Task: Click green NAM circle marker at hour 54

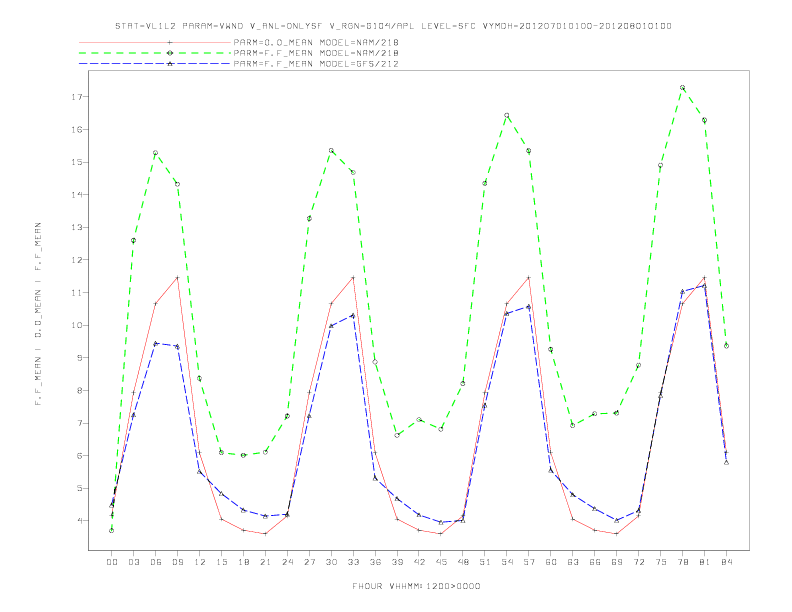Action: point(507,116)
